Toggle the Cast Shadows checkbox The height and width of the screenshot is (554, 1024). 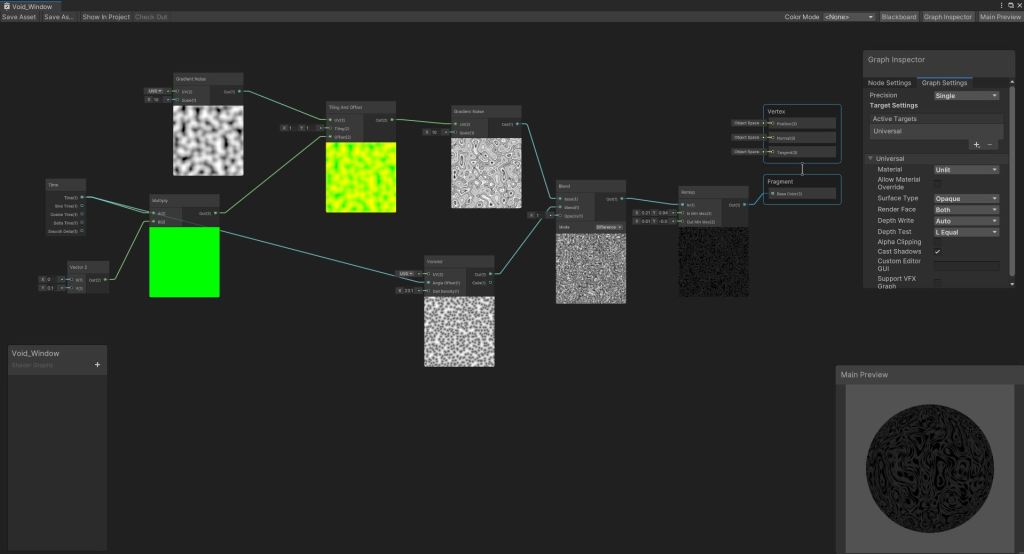coord(938,252)
